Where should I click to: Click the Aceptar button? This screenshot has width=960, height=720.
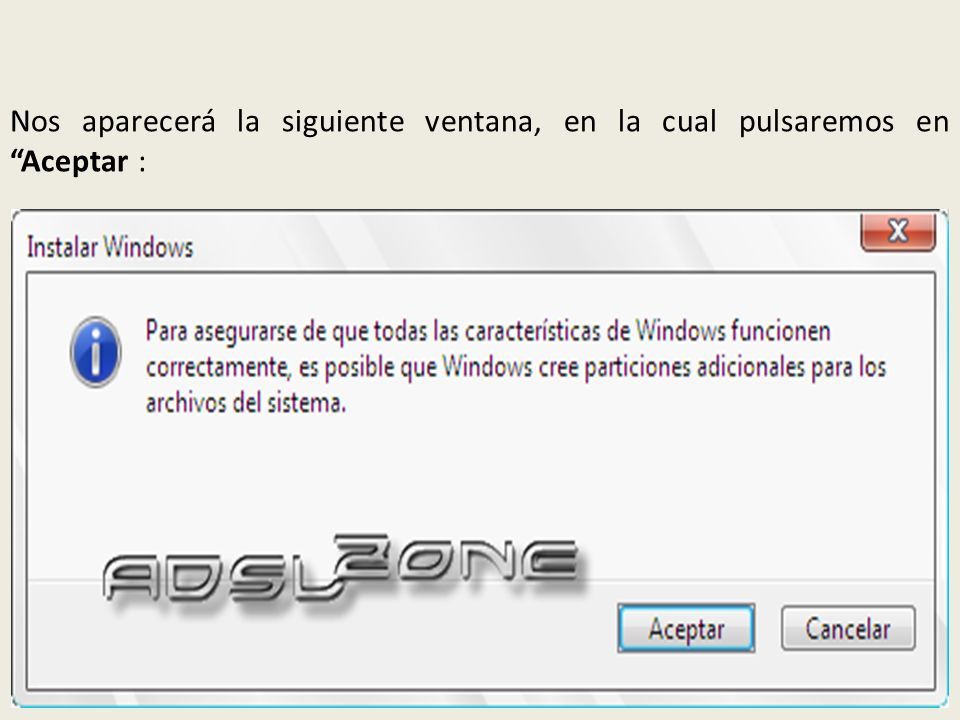point(686,628)
